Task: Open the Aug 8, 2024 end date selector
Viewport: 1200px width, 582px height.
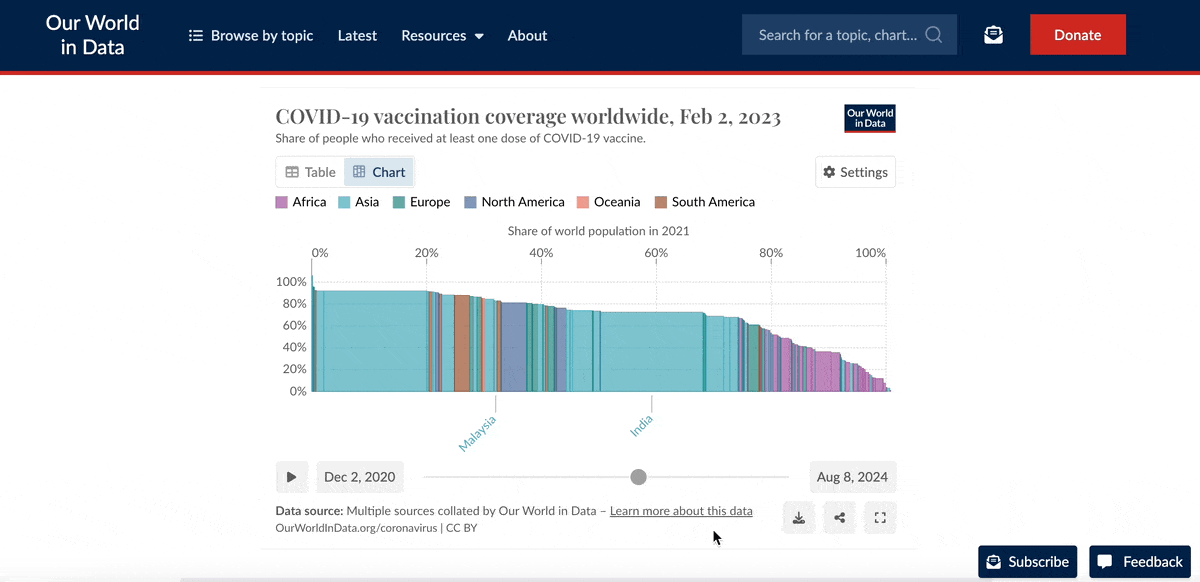Action: click(x=852, y=477)
